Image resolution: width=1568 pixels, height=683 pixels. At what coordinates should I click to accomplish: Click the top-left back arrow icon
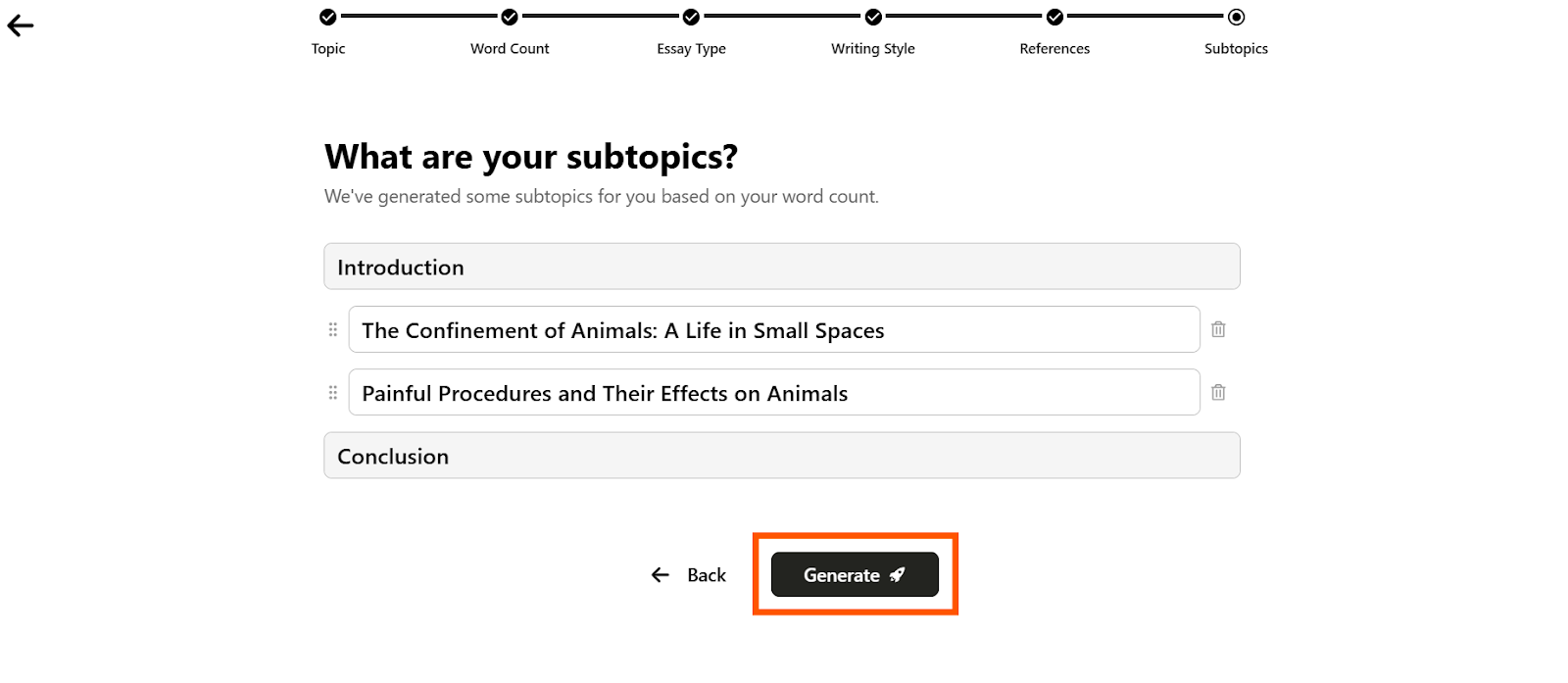(21, 26)
